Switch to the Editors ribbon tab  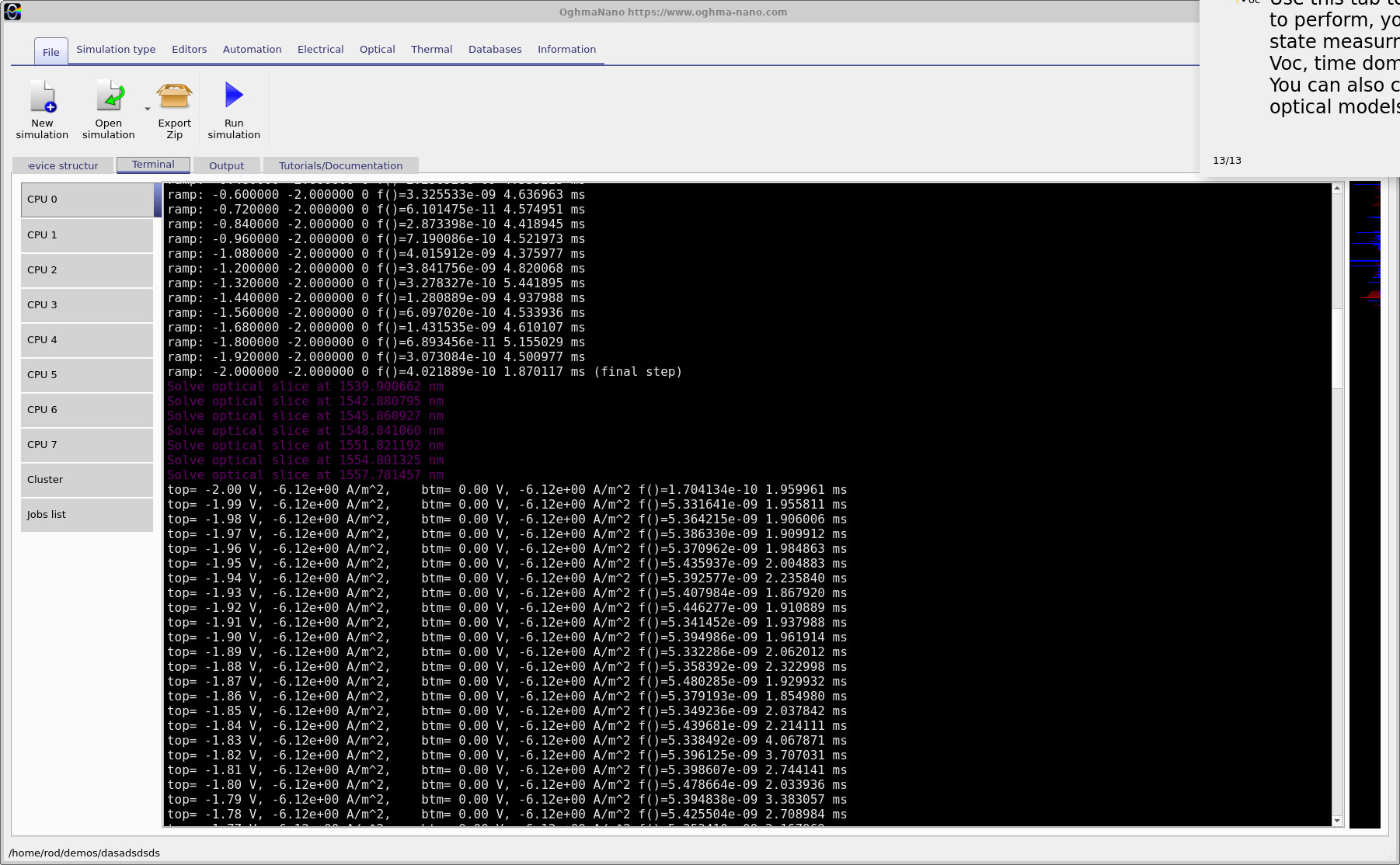click(x=190, y=49)
